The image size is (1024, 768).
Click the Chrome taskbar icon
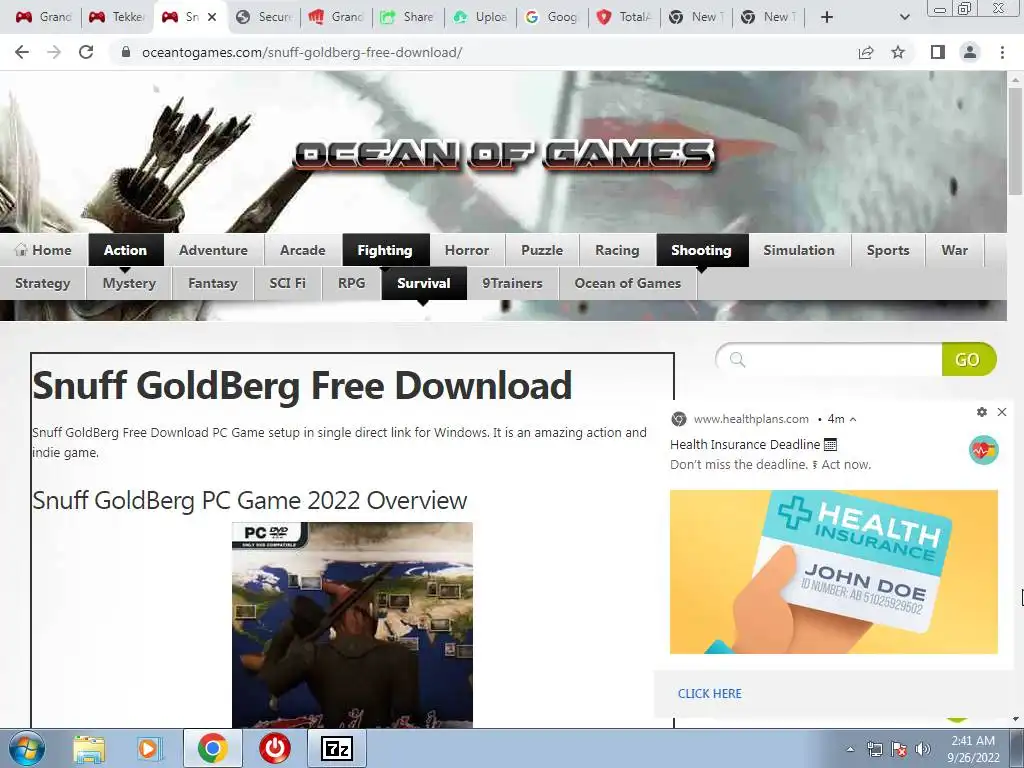(x=212, y=748)
